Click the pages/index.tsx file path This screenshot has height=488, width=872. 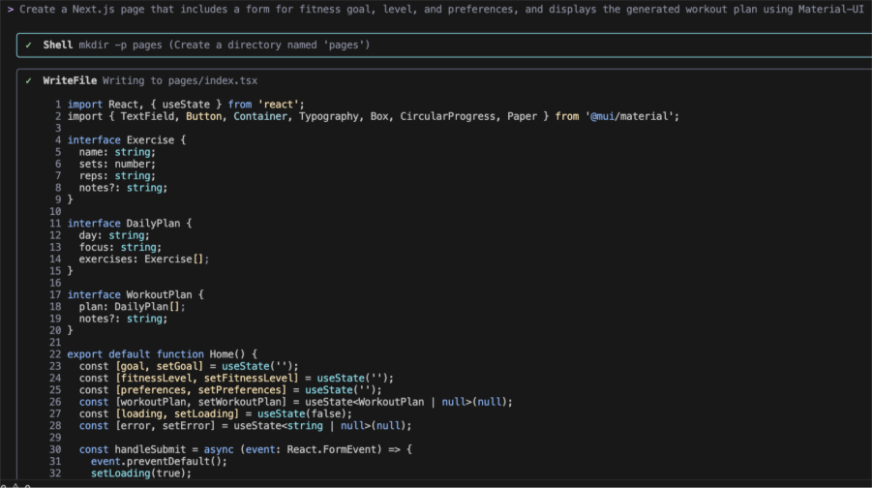218,81
